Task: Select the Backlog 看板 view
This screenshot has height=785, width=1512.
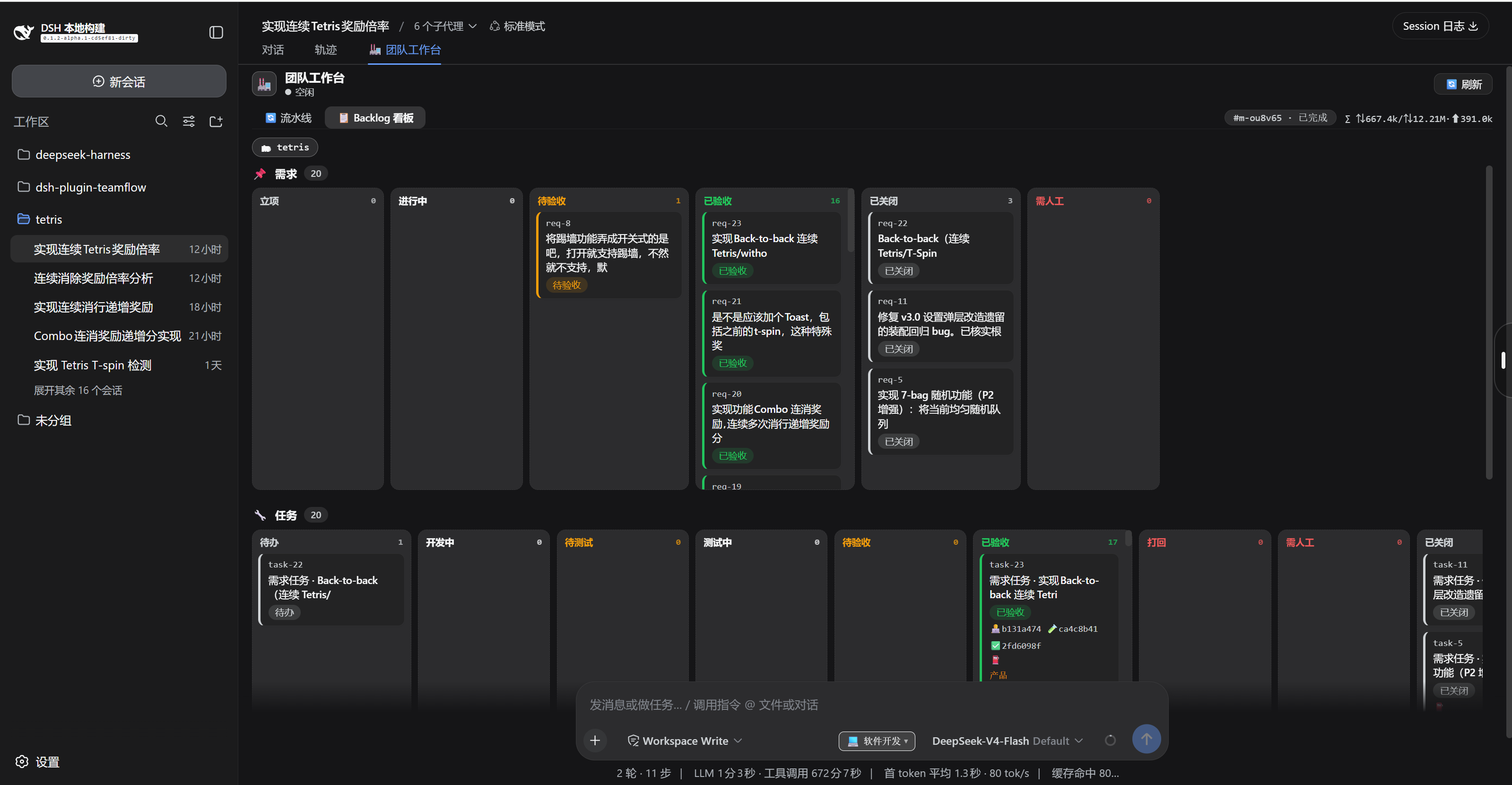Action: point(376,118)
